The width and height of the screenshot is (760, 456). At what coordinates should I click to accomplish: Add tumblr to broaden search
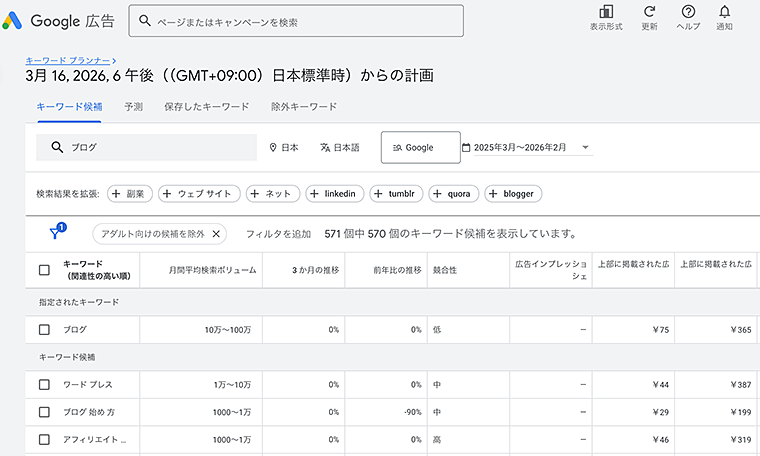pyautogui.click(x=396, y=194)
